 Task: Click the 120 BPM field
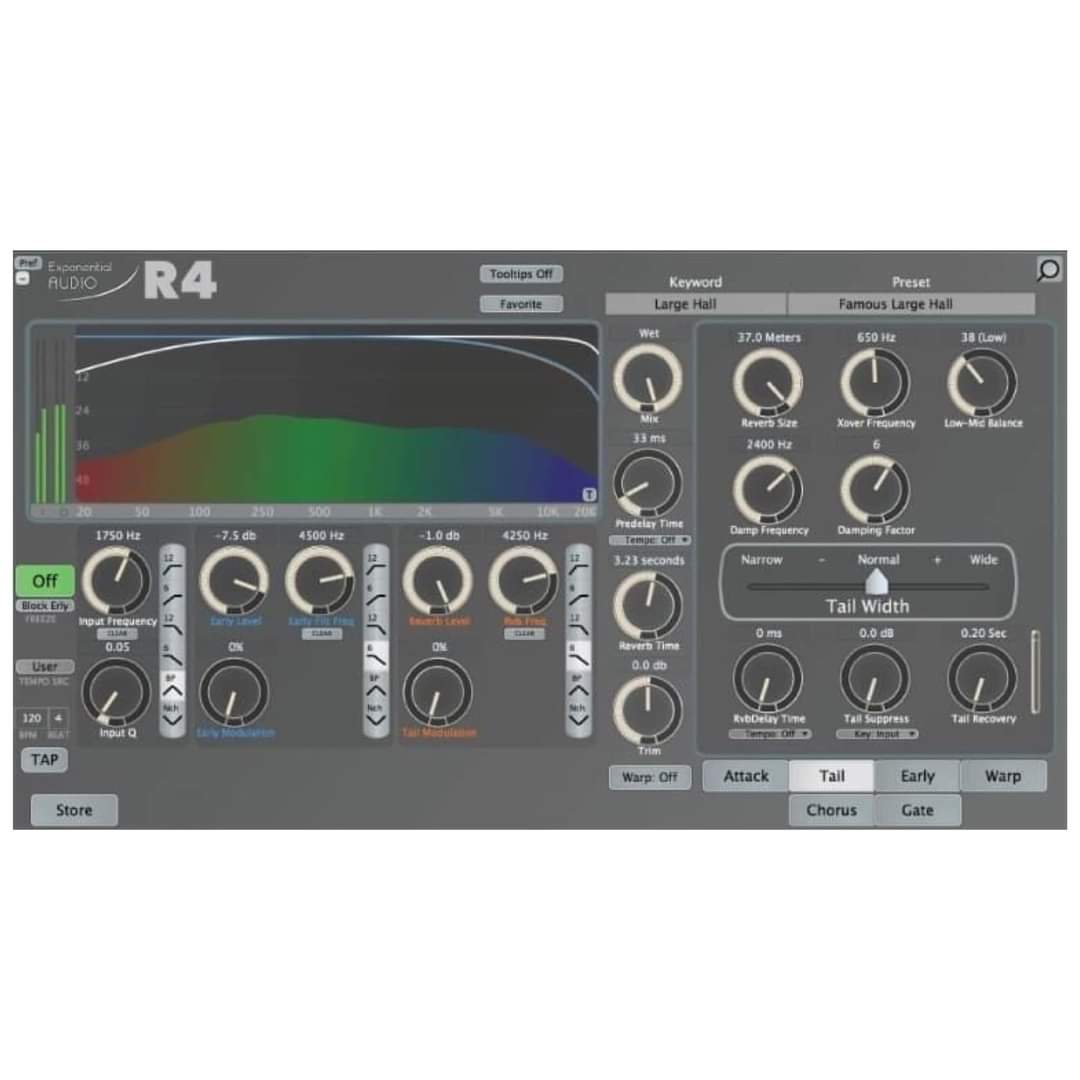[x=32, y=718]
